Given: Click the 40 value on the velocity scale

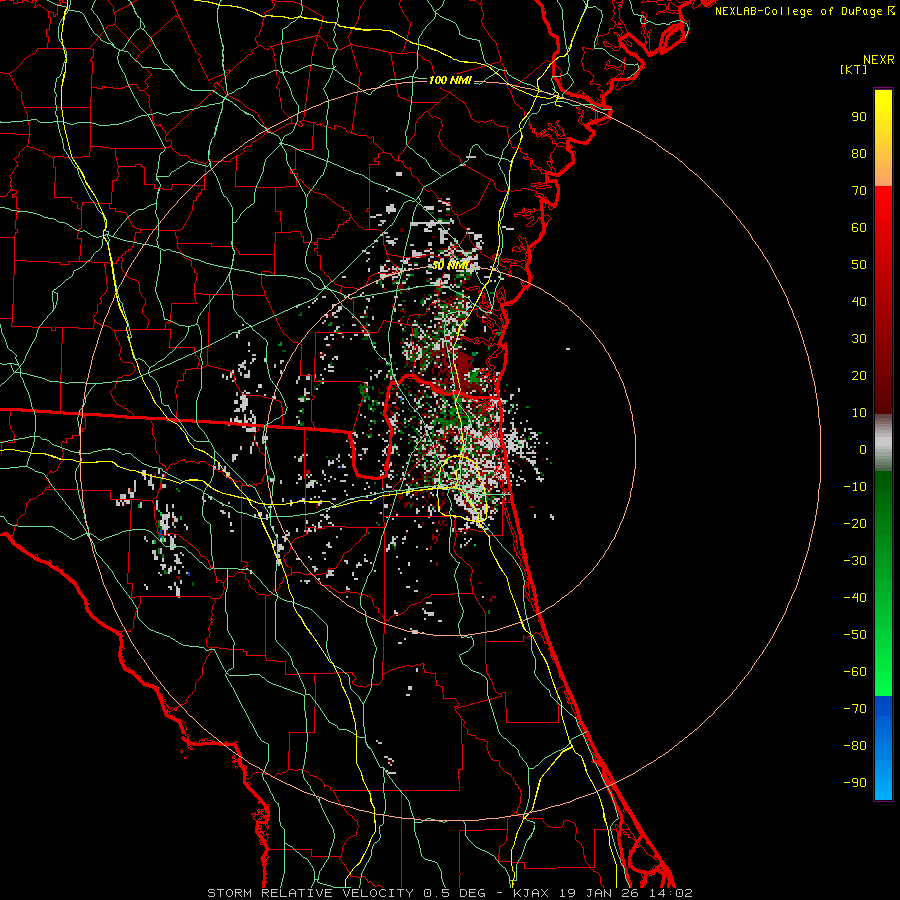Looking at the screenshot, I should 859,302.
